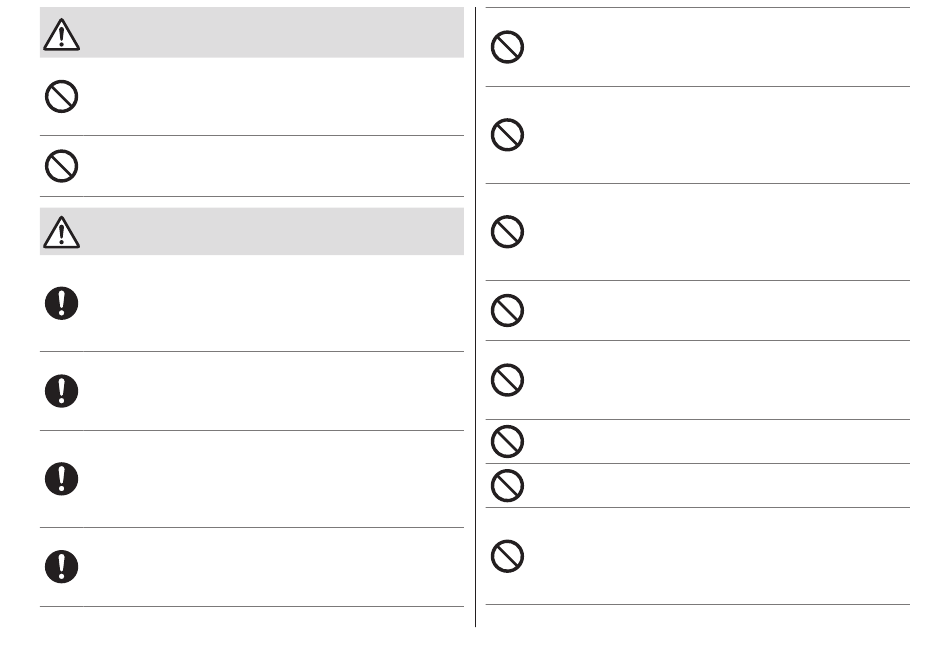Select the upper prohibition icon in left column
Image resolution: width=950 pixels, height=656 pixels.
pyautogui.click(x=62, y=96)
